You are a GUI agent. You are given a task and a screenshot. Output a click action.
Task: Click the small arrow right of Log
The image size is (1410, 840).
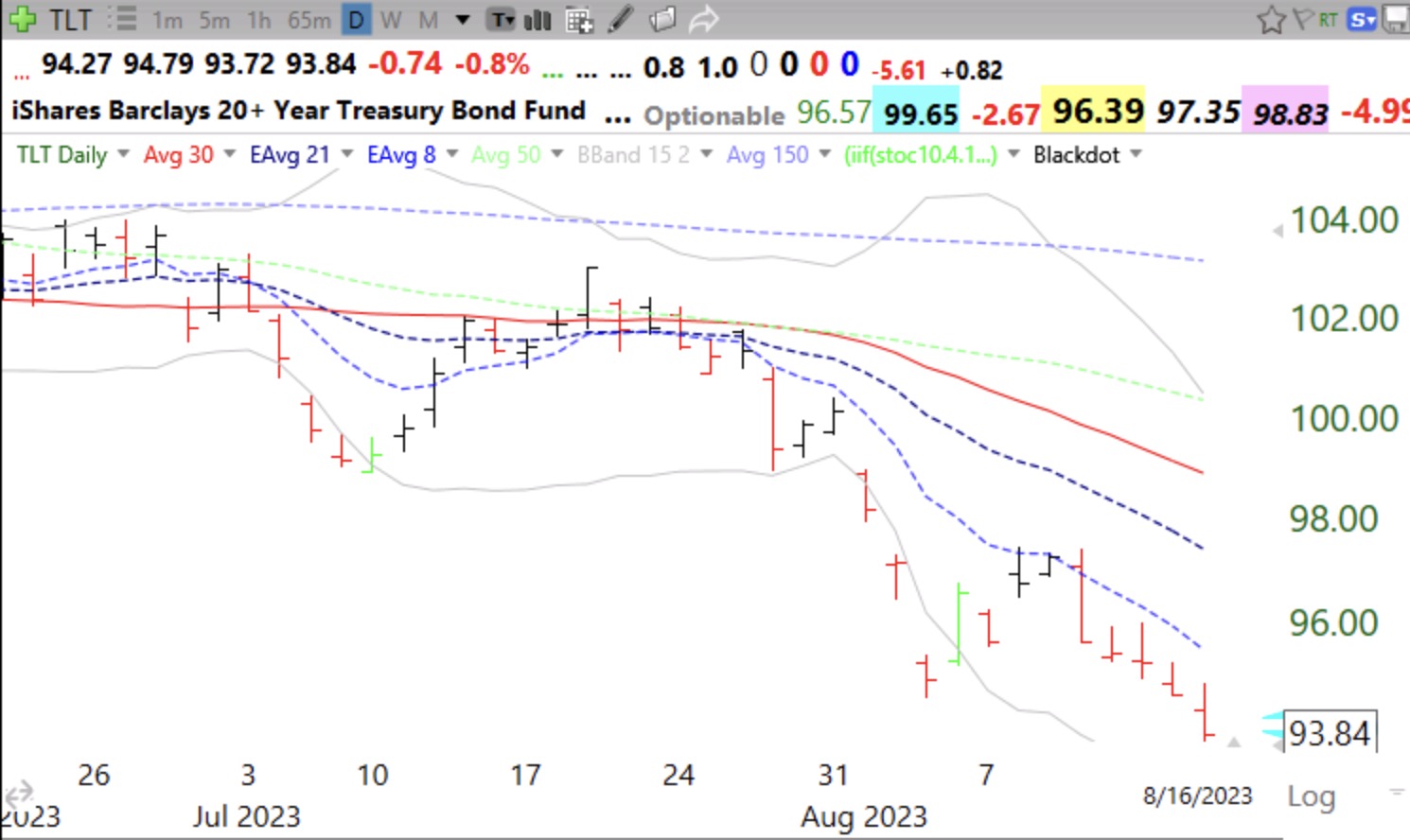coord(1396,791)
